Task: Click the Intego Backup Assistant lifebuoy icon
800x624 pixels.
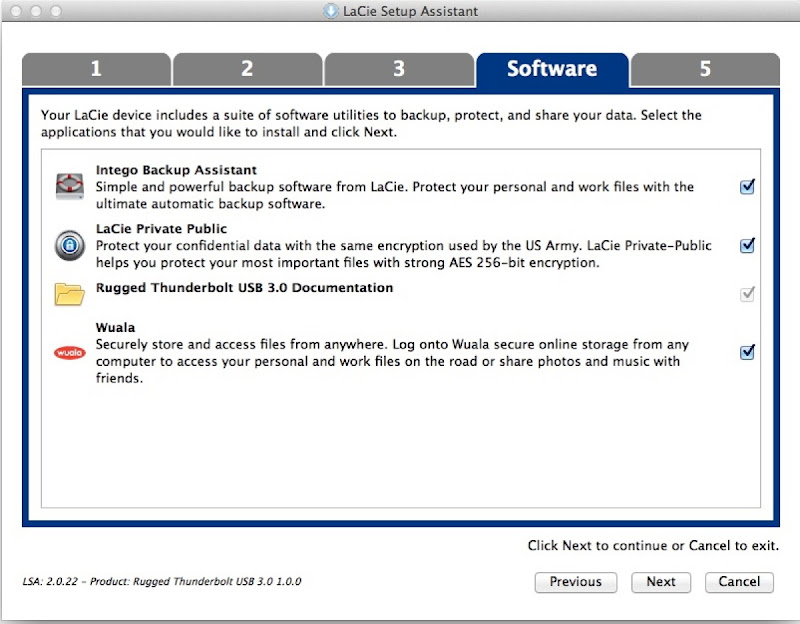Action: coord(70,186)
